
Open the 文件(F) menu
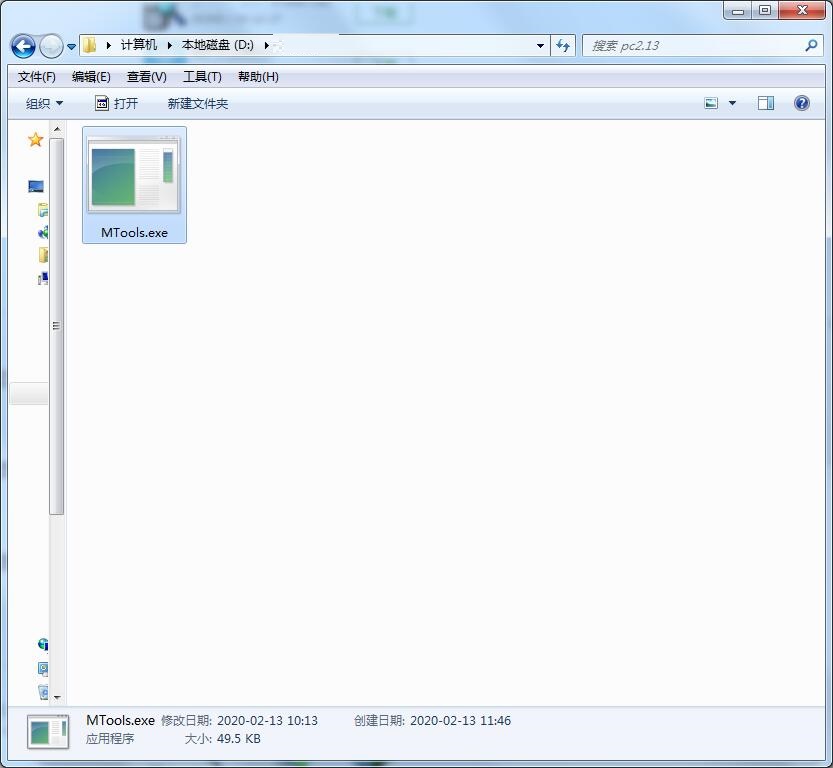pos(37,77)
